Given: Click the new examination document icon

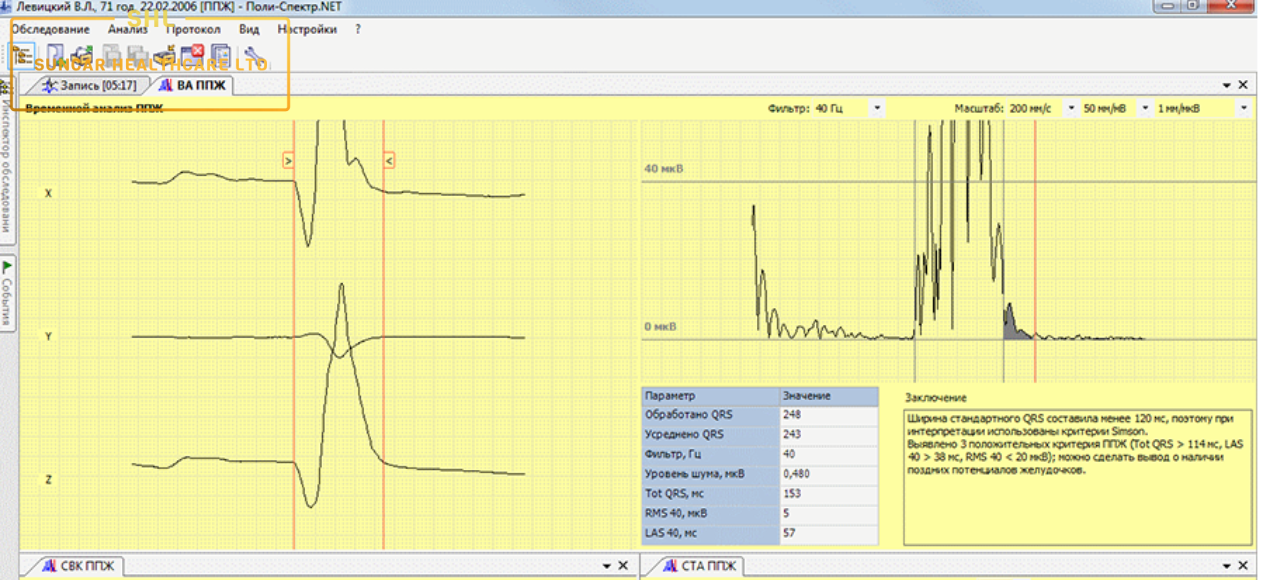Looking at the screenshot, I should pyautogui.click(x=56, y=55).
